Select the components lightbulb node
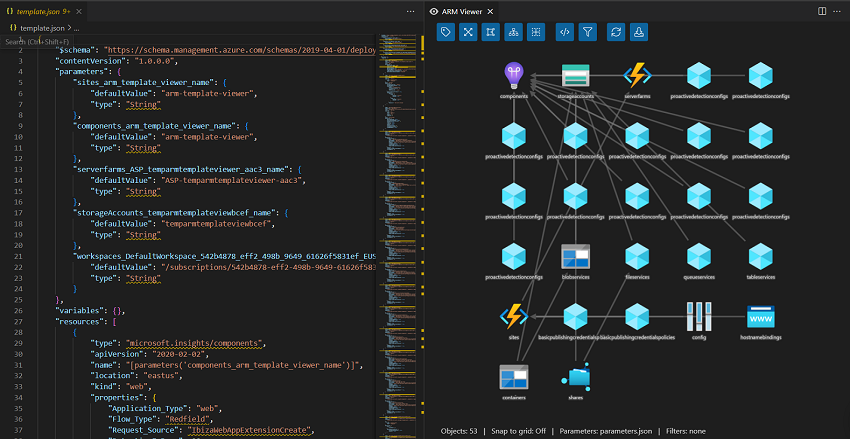 click(x=513, y=75)
